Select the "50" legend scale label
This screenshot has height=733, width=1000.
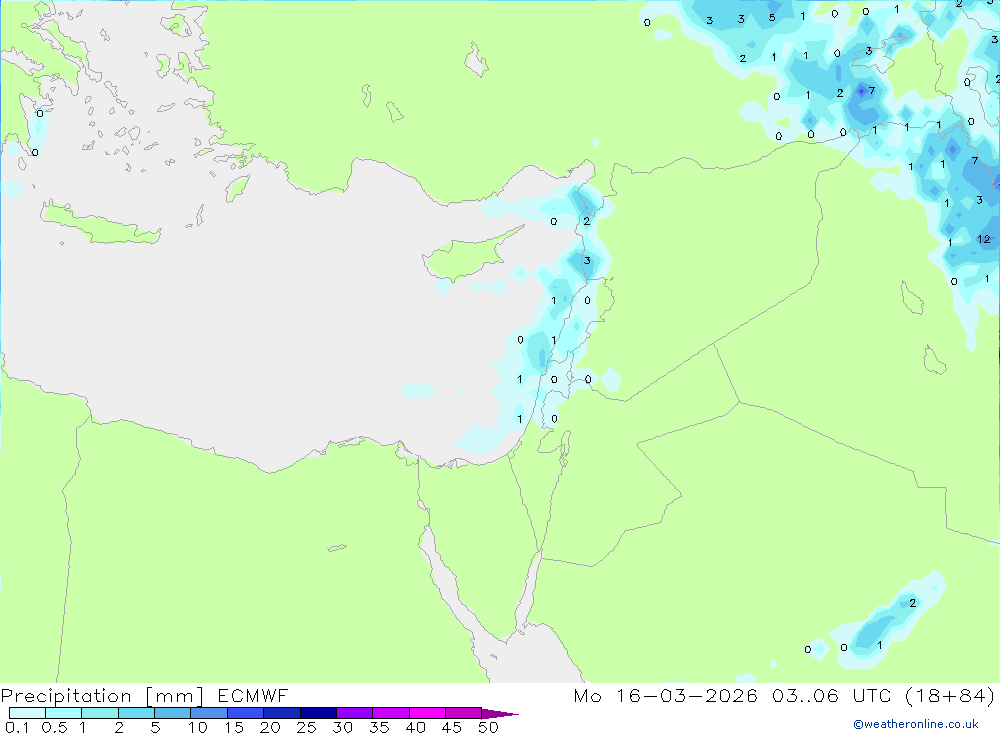[x=488, y=727]
